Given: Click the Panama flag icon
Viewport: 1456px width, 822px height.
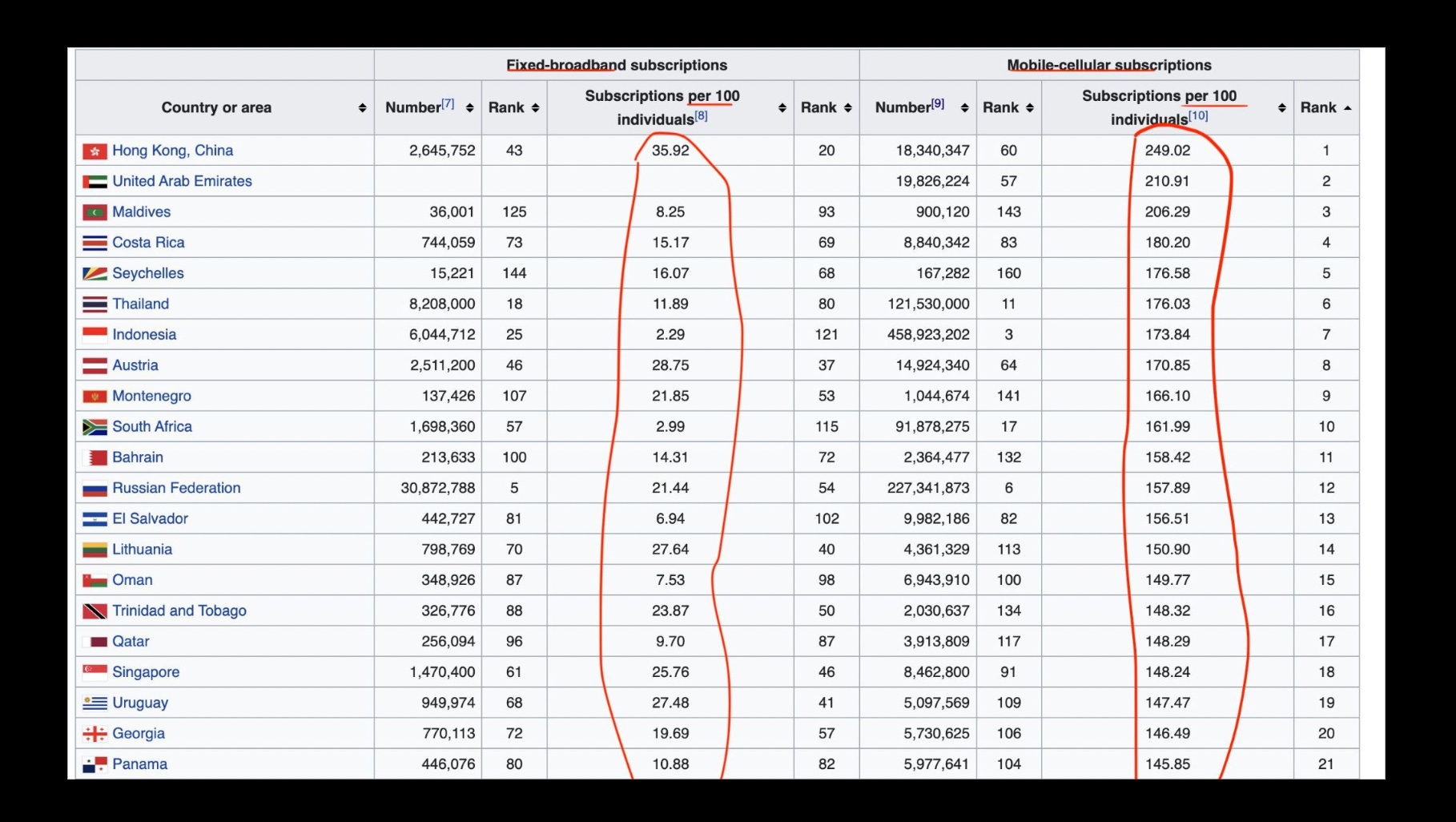Looking at the screenshot, I should [x=95, y=764].
